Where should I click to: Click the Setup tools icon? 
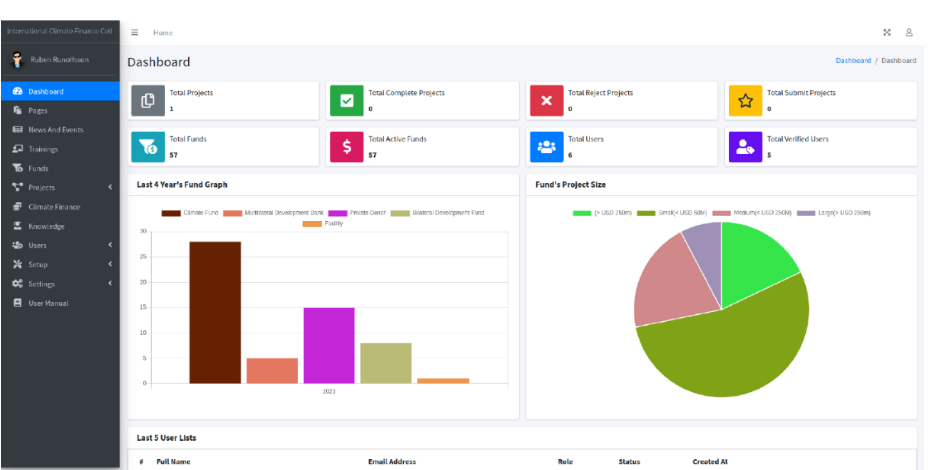pos(17,264)
